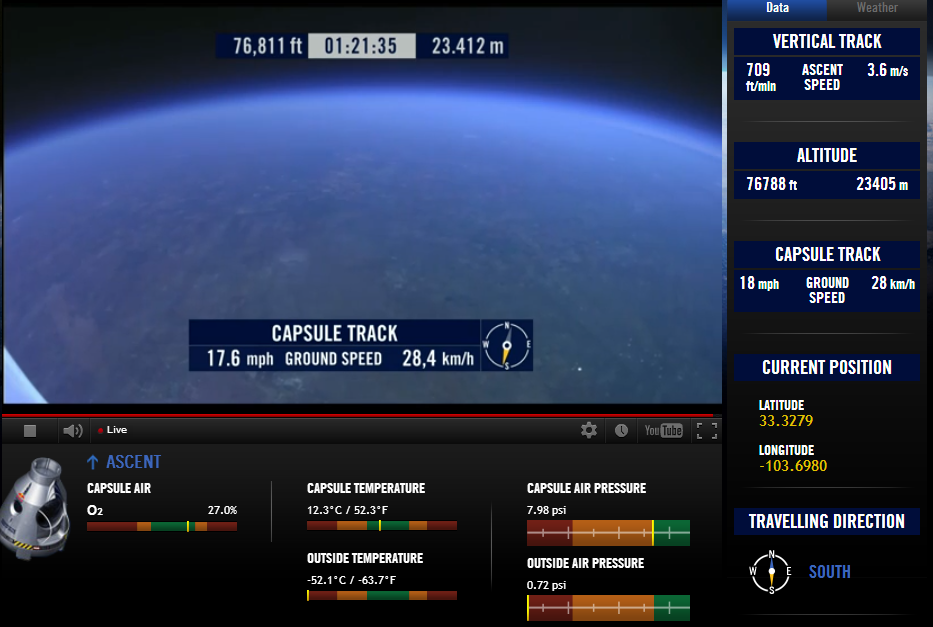The width and height of the screenshot is (933, 627).
Task: Click the capsule air pressure gauge
Action: pos(608,533)
